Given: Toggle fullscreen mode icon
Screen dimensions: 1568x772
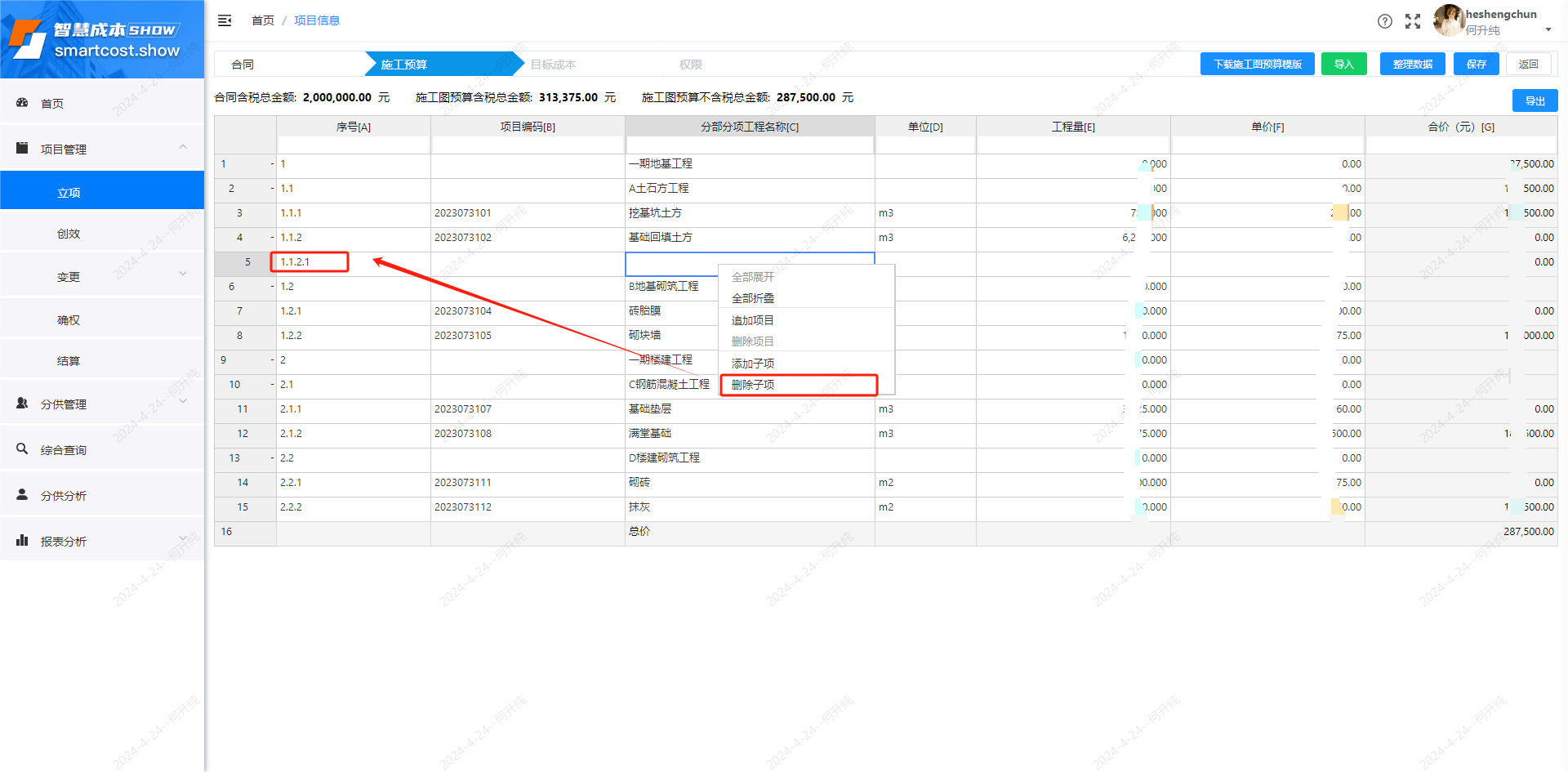Looking at the screenshot, I should click(x=1412, y=21).
